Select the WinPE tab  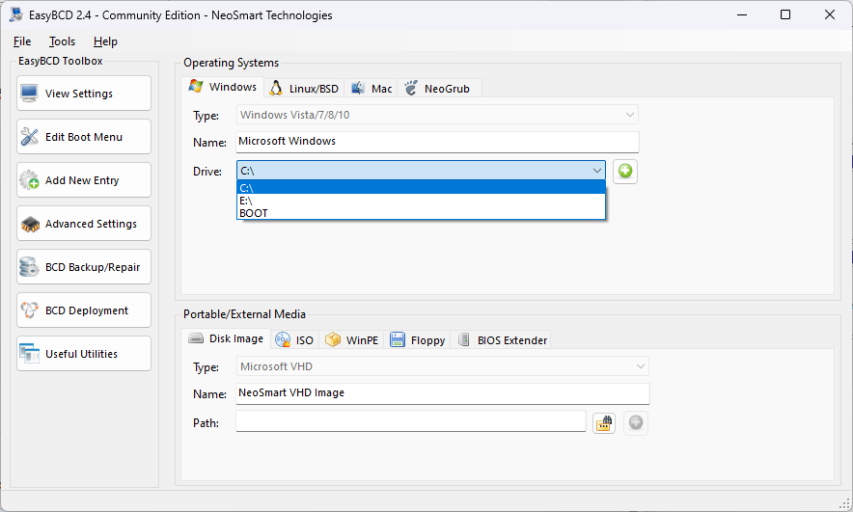(351, 341)
